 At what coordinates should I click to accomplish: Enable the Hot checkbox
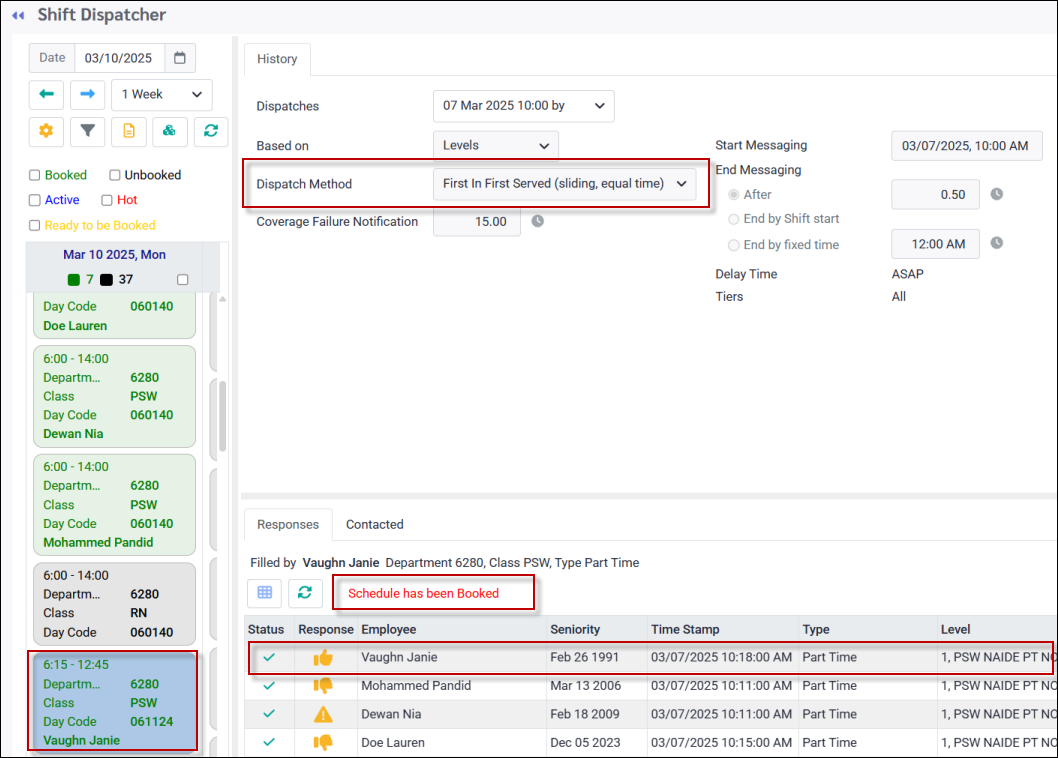click(x=107, y=200)
